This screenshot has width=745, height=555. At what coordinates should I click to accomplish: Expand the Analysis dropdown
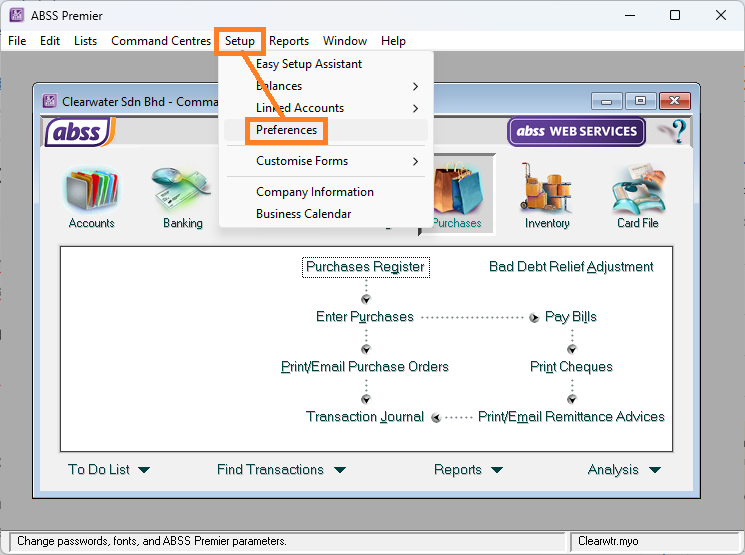click(624, 469)
